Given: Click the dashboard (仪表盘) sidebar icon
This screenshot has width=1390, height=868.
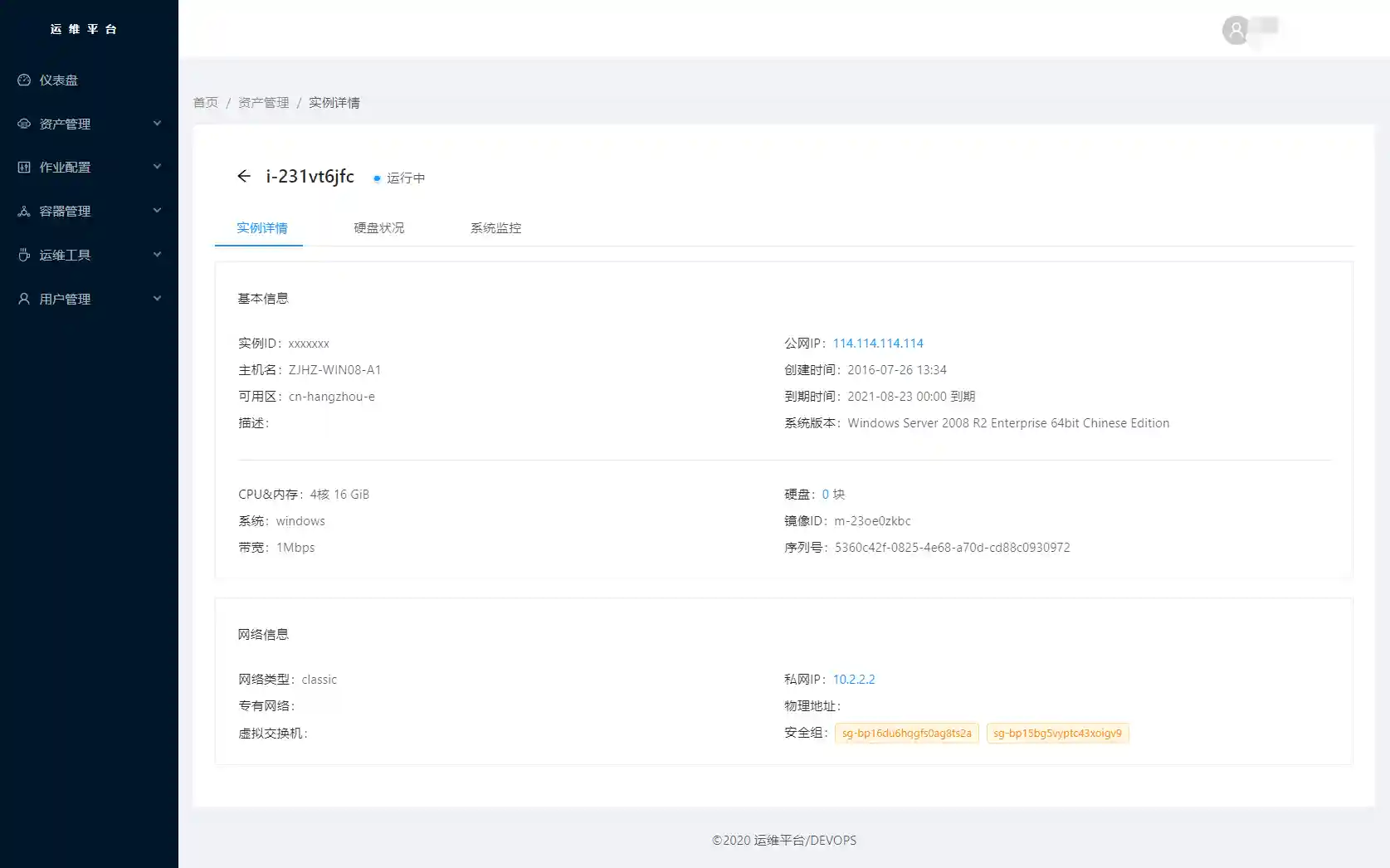Looking at the screenshot, I should coord(24,80).
